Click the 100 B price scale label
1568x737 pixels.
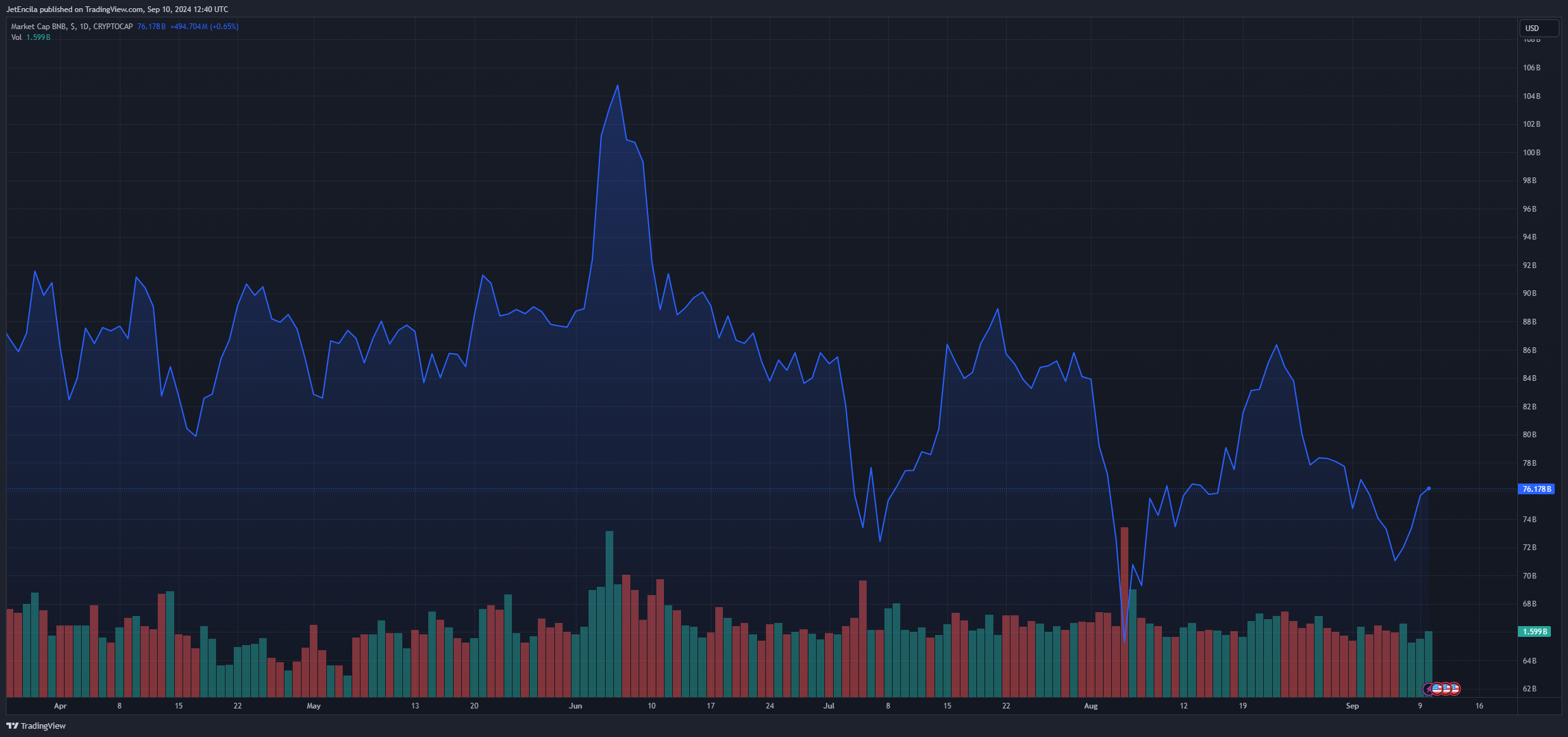click(x=1531, y=153)
